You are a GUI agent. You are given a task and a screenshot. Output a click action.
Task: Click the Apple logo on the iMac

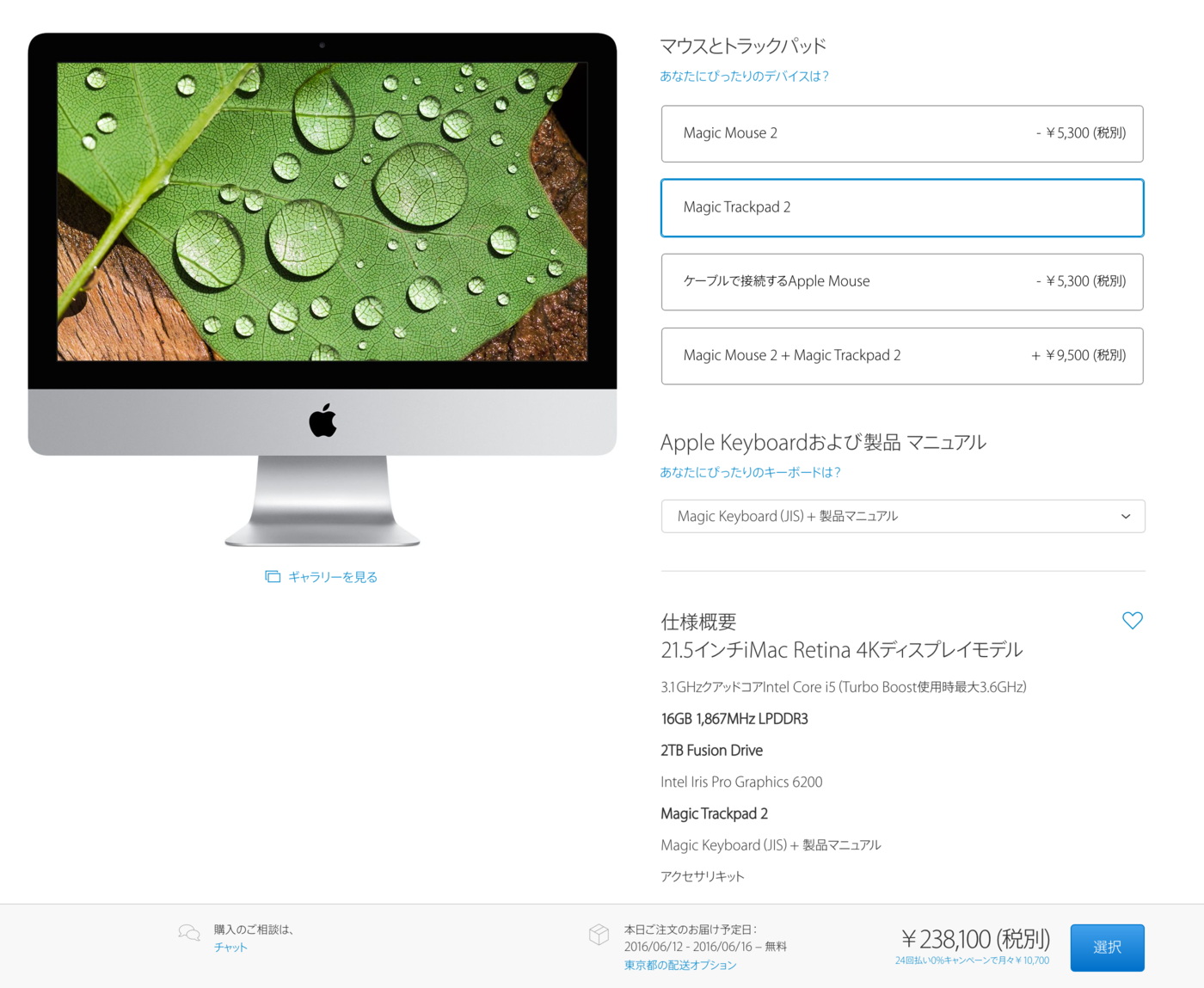(322, 420)
